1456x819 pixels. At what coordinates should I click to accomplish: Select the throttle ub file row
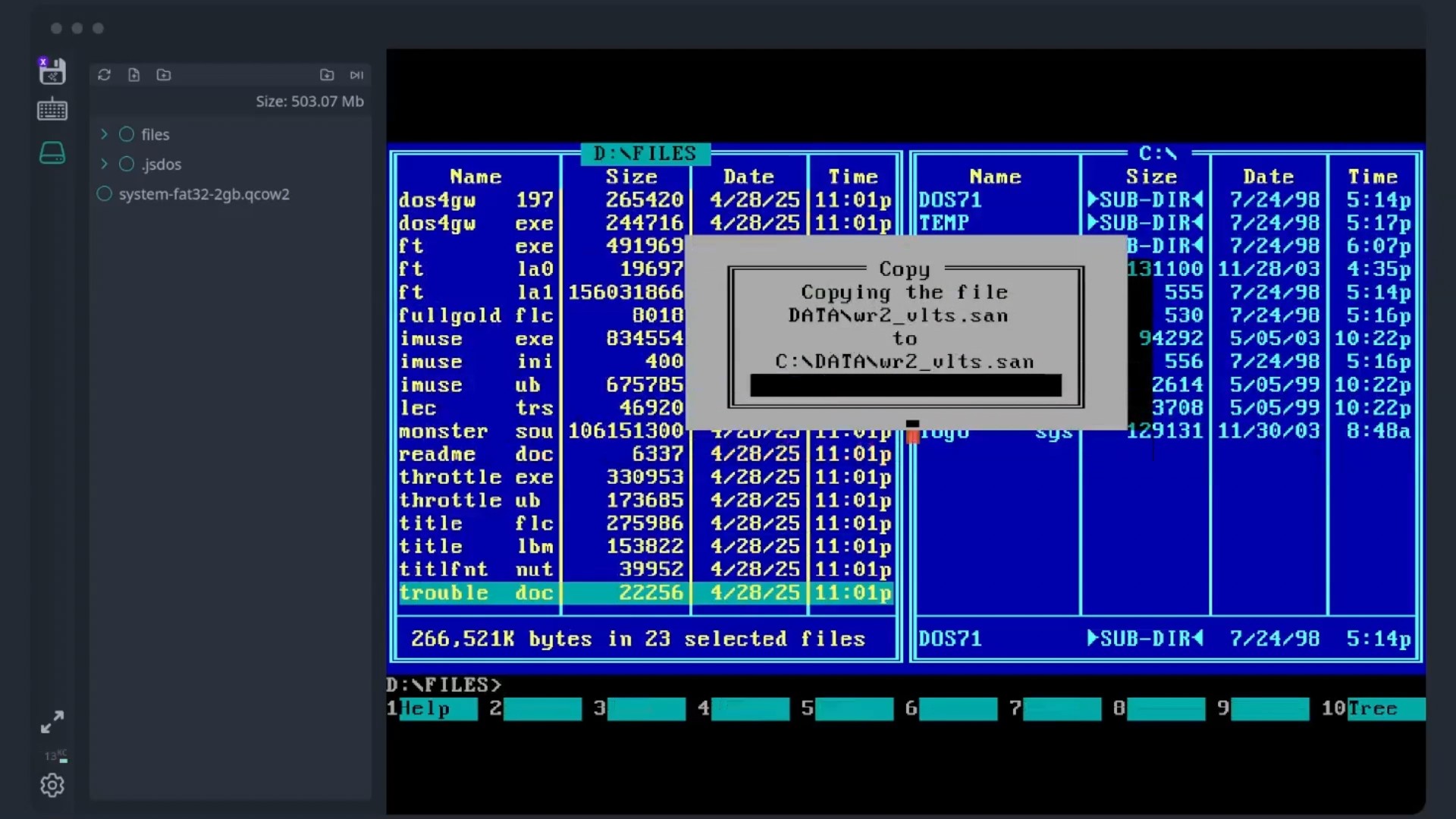645,500
